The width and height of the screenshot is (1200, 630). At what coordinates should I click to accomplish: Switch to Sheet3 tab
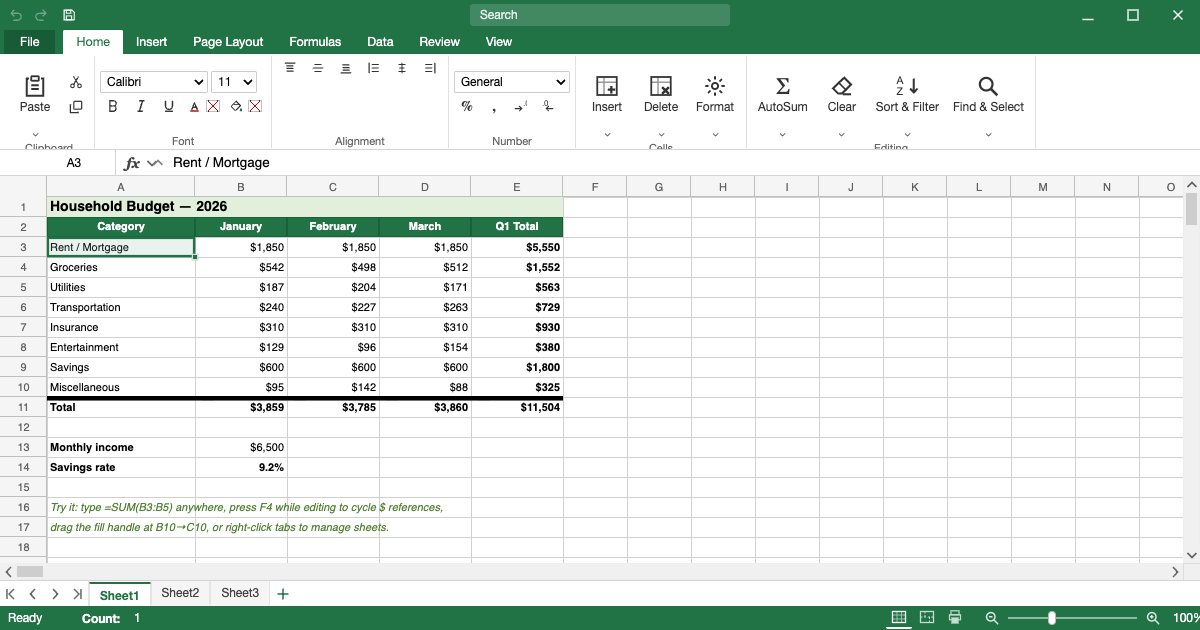[240, 593]
